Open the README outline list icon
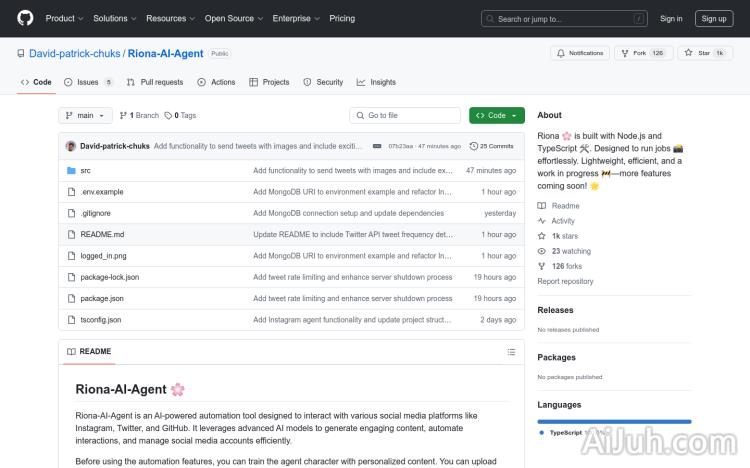Viewport: 750px width, 468px height. coord(511,351)
